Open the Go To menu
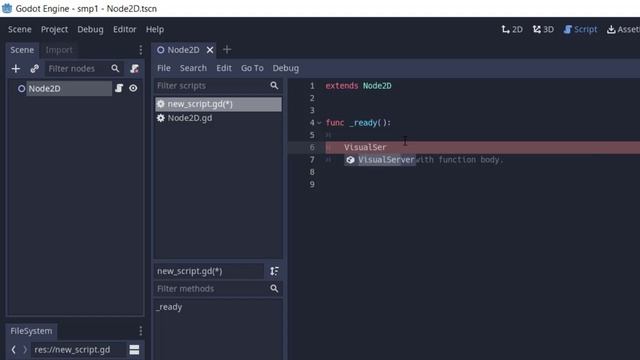 pyautogui.click(x=252, y=68)
